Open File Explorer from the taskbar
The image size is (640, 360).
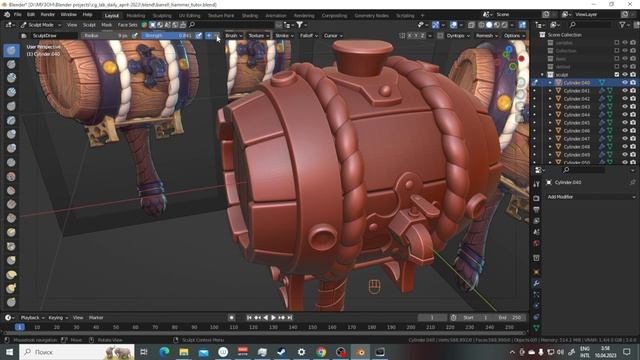tap(184, 352)
